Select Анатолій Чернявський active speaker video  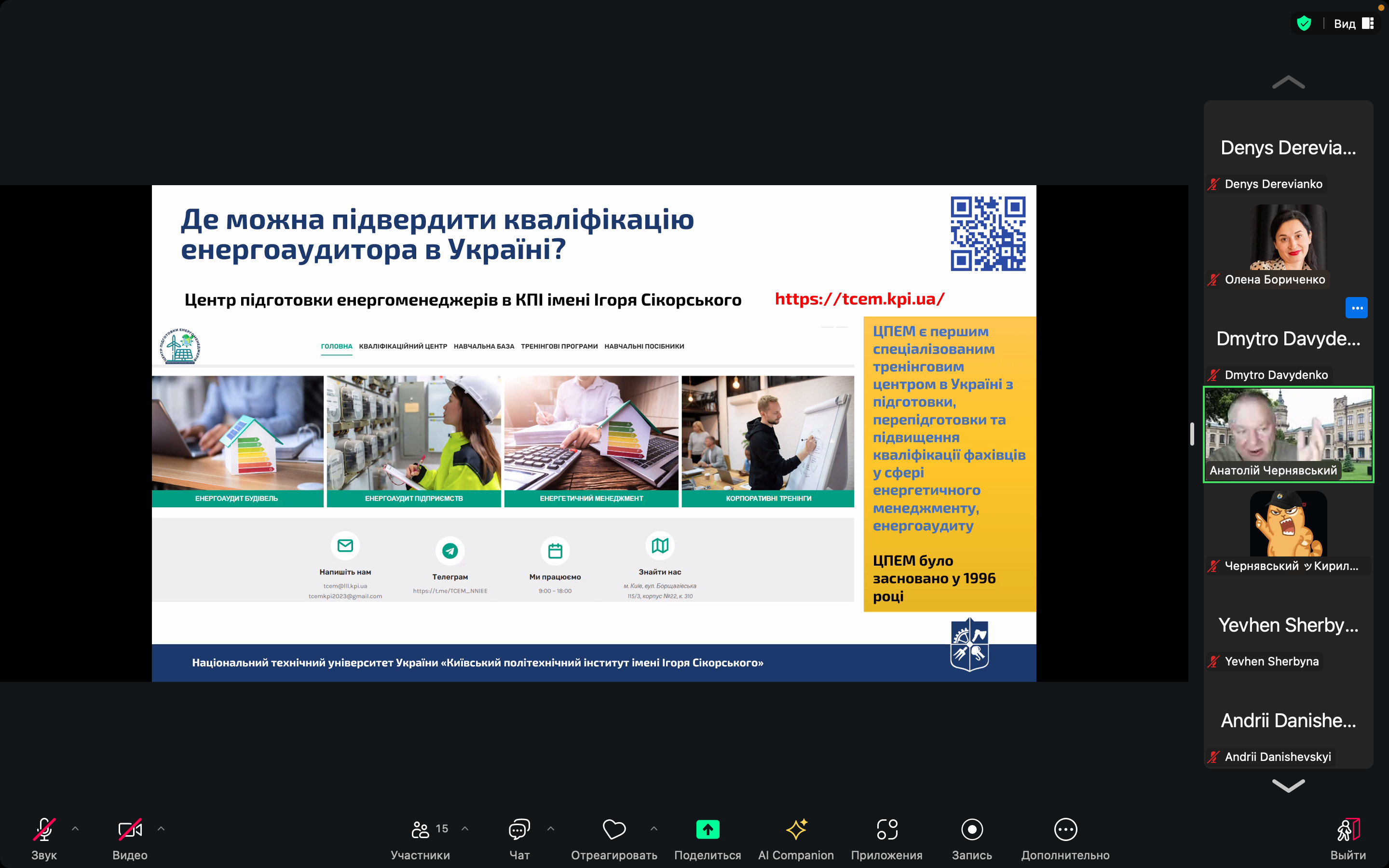click(x=1289, y=434)
